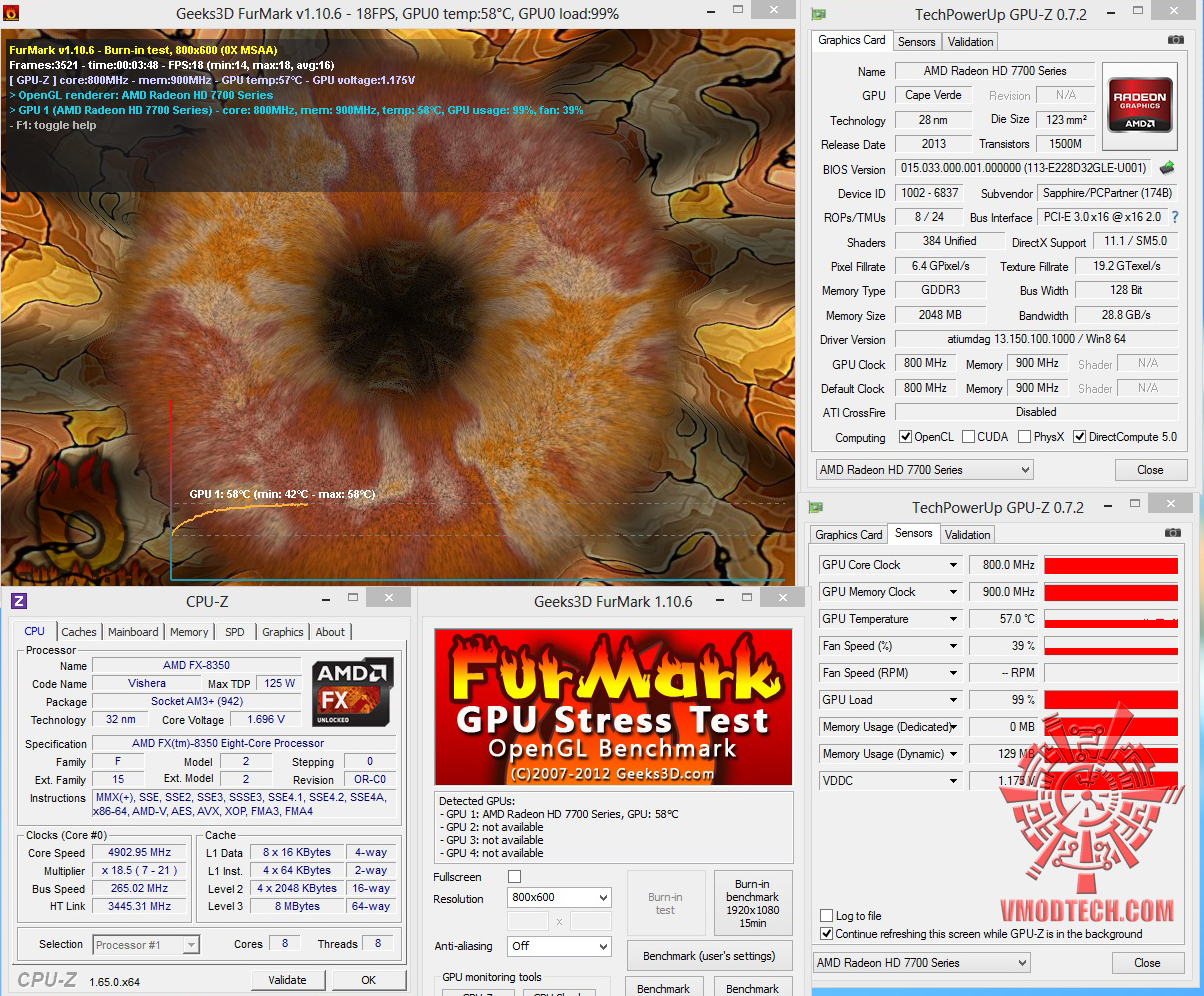Image resolution: width=1204 pixels, height=996 pixels.
Task: Click the FurMark GPU Stress Test banner
Action: pos(613,707)
